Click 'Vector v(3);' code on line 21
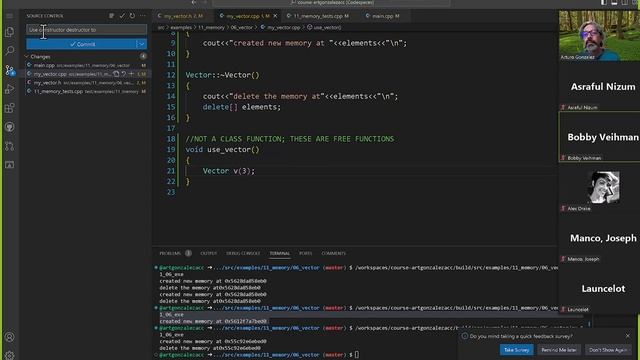The height and width of the screenshot is (360, 640). [x=229, y=171]
